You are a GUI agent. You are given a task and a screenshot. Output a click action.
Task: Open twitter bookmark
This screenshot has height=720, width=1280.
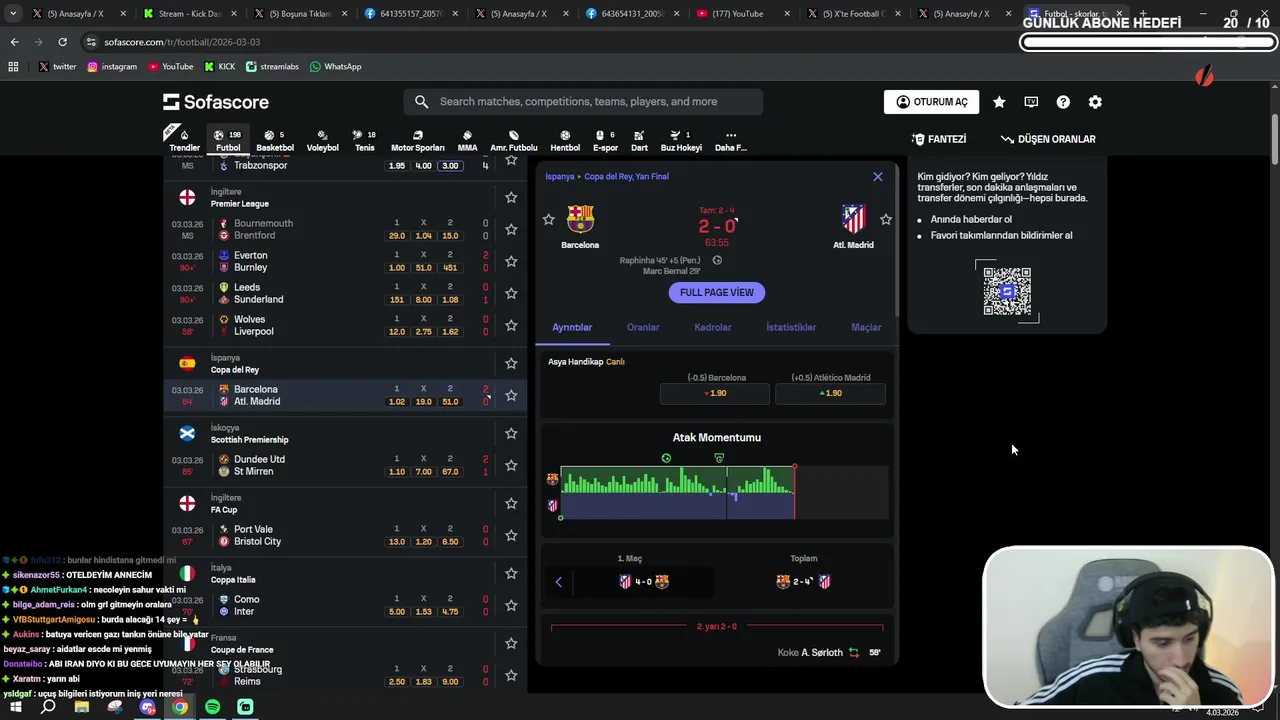tap(57, 67)
